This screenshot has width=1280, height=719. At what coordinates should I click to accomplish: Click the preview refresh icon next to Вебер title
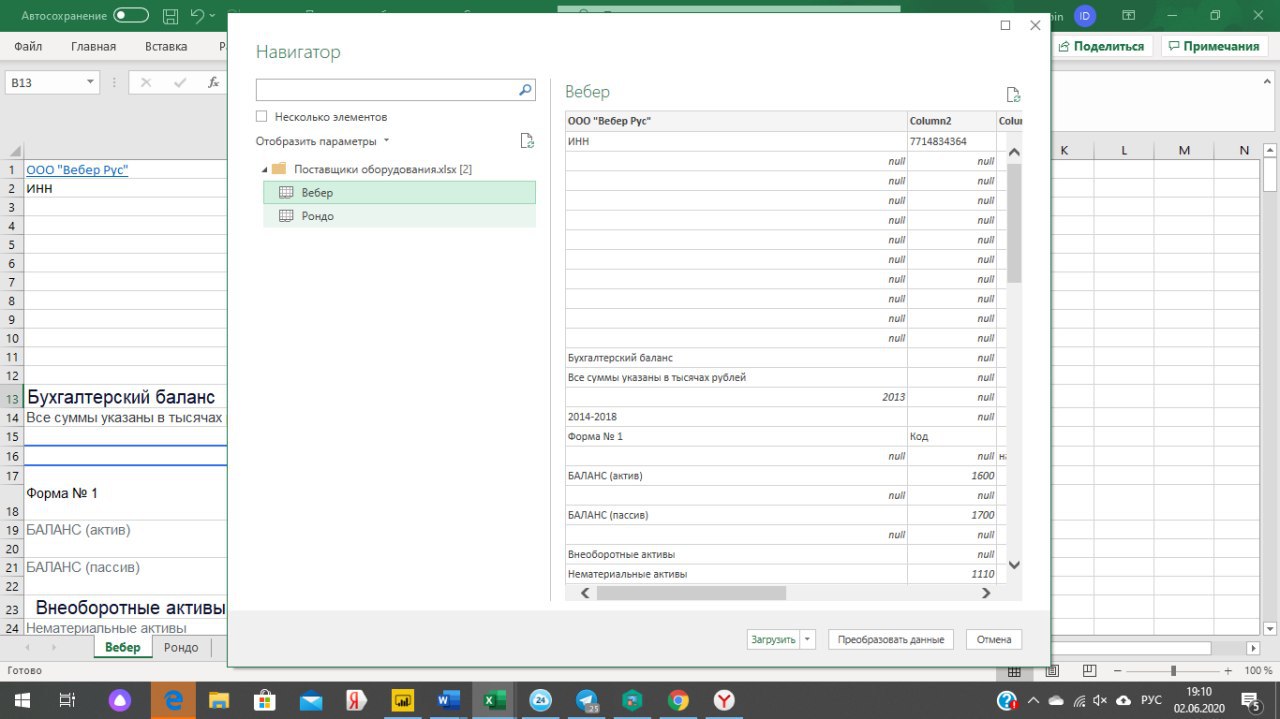pos(1013,95)
